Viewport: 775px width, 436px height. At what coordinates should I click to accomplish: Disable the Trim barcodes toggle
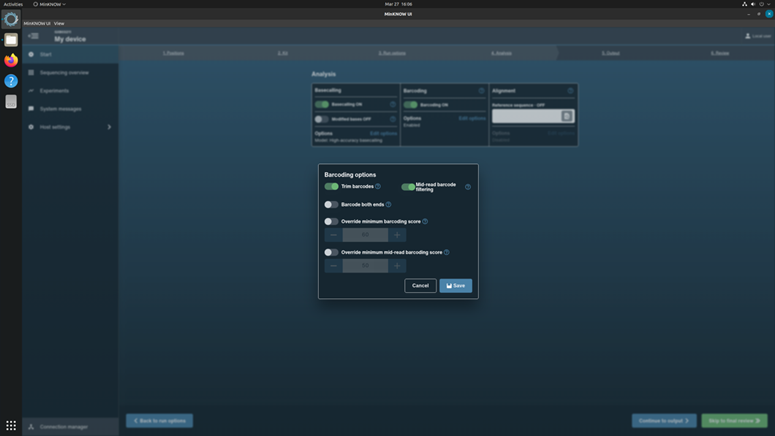coord(331,187)
